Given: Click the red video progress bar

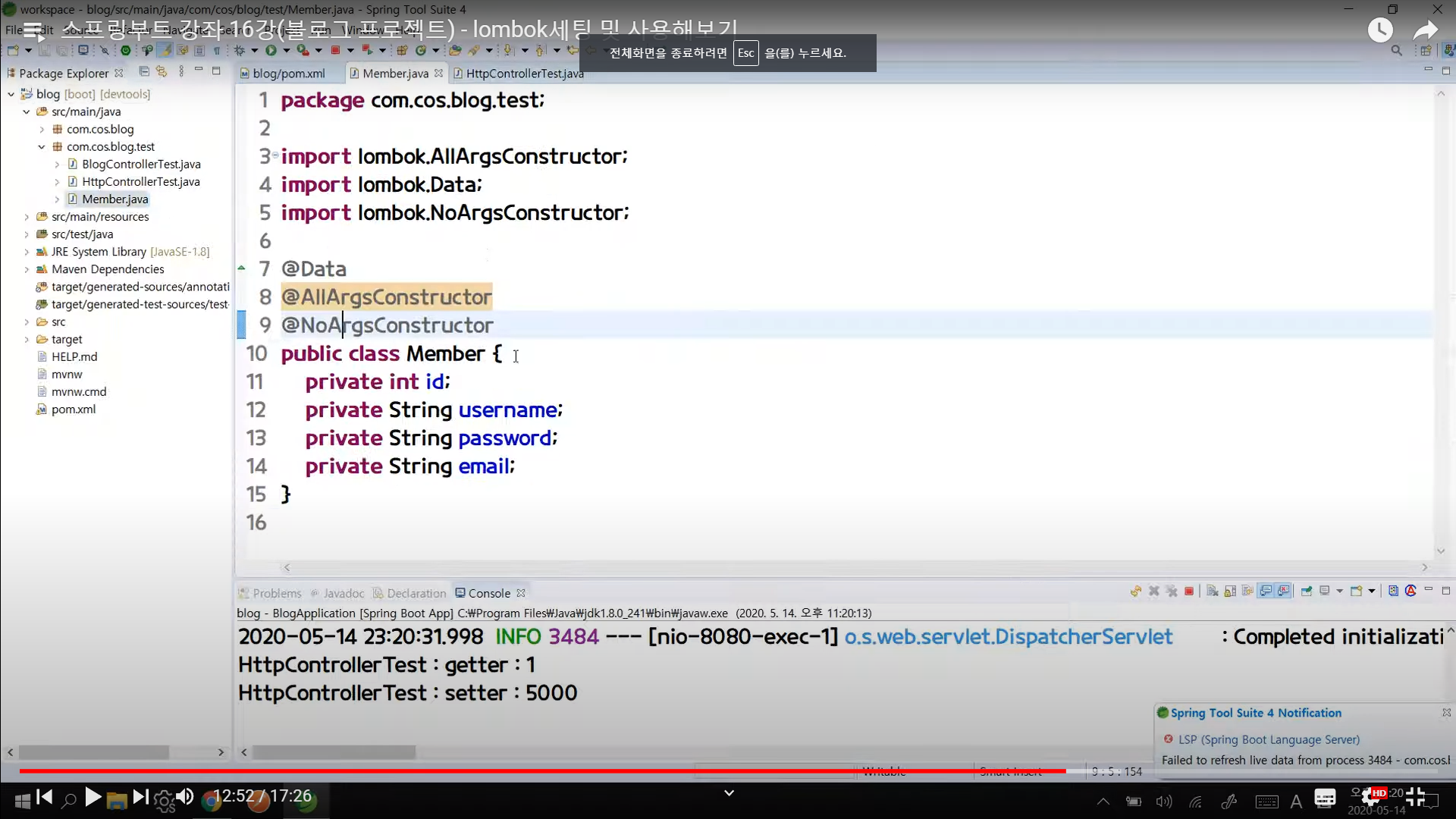Looking at the screenshot, I should 542,770.
